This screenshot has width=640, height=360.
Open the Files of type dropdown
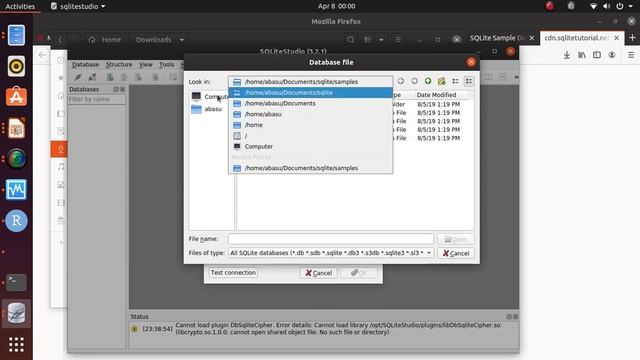[331, 253]
